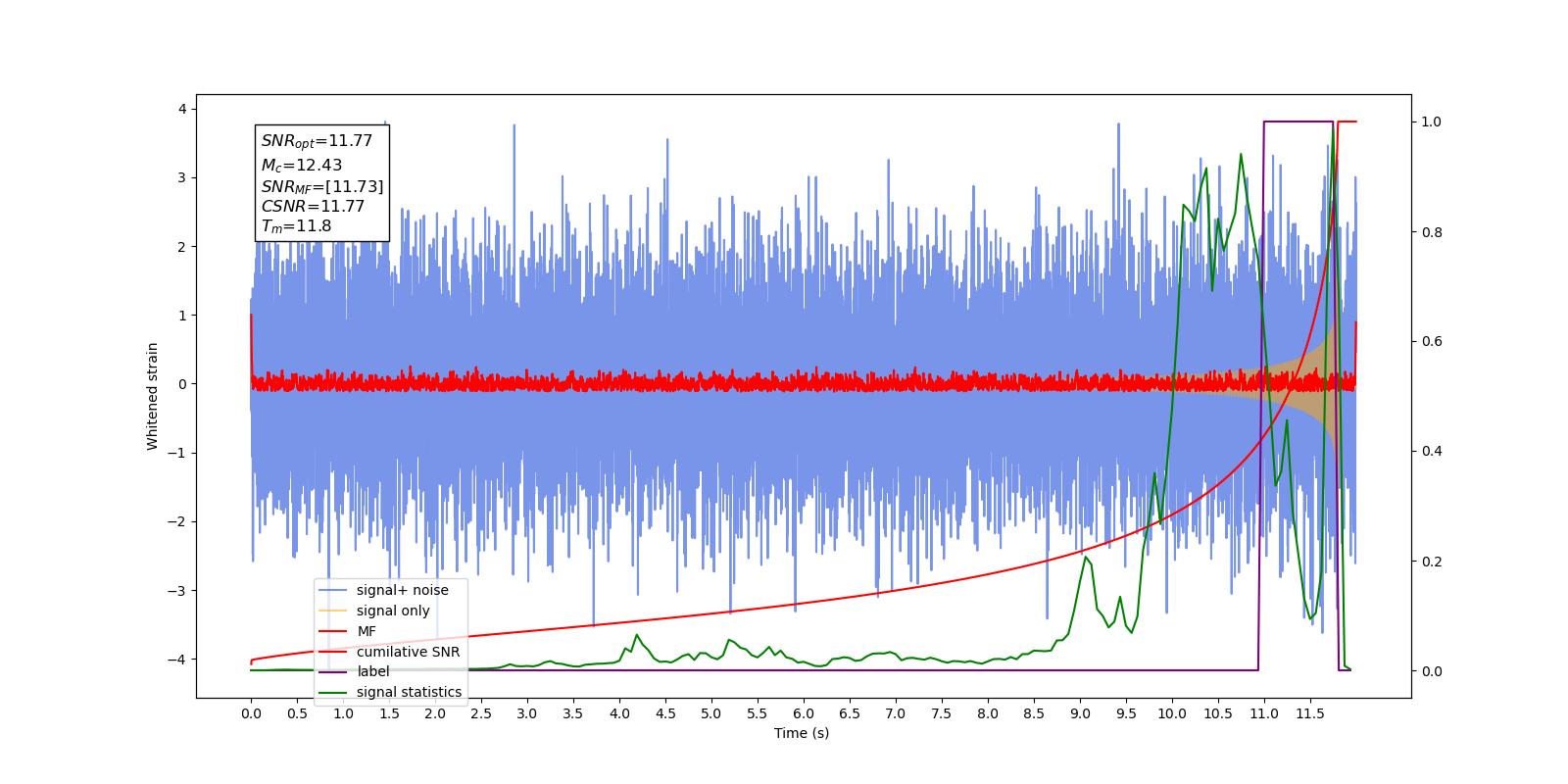This screenshot has width=1568, height=784.
Task: Click the 'MF' legend label
Action: point(367,631)
